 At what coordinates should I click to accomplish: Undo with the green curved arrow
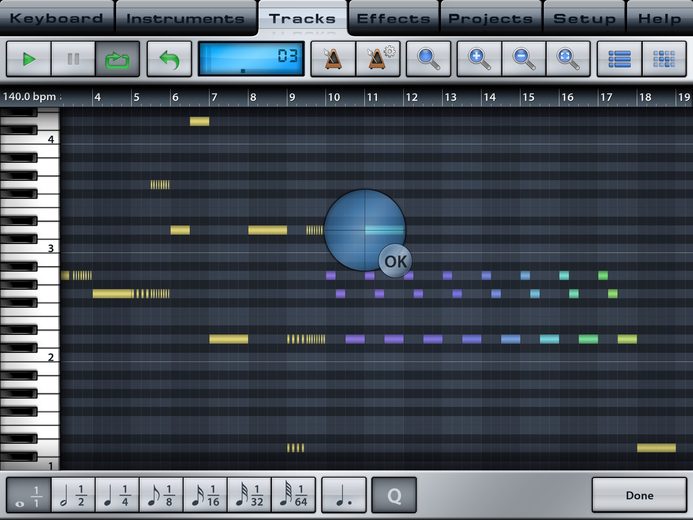(x=169, y=59)
